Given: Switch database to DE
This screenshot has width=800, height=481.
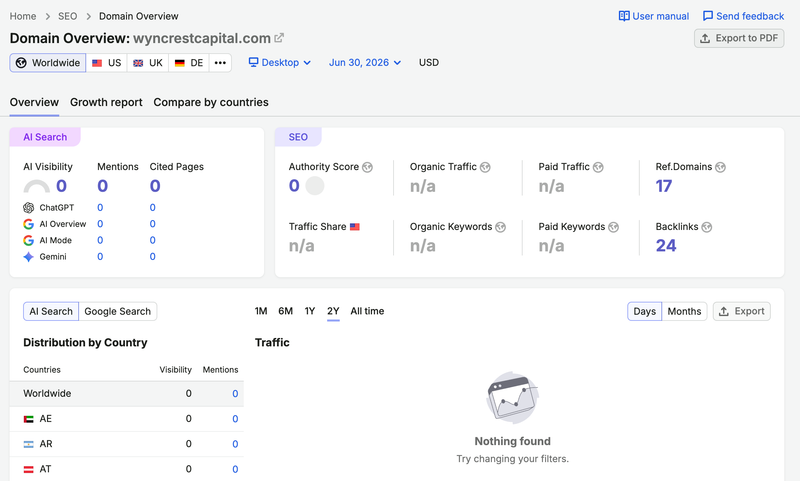Looking at the screenshot, I should 189,63.
